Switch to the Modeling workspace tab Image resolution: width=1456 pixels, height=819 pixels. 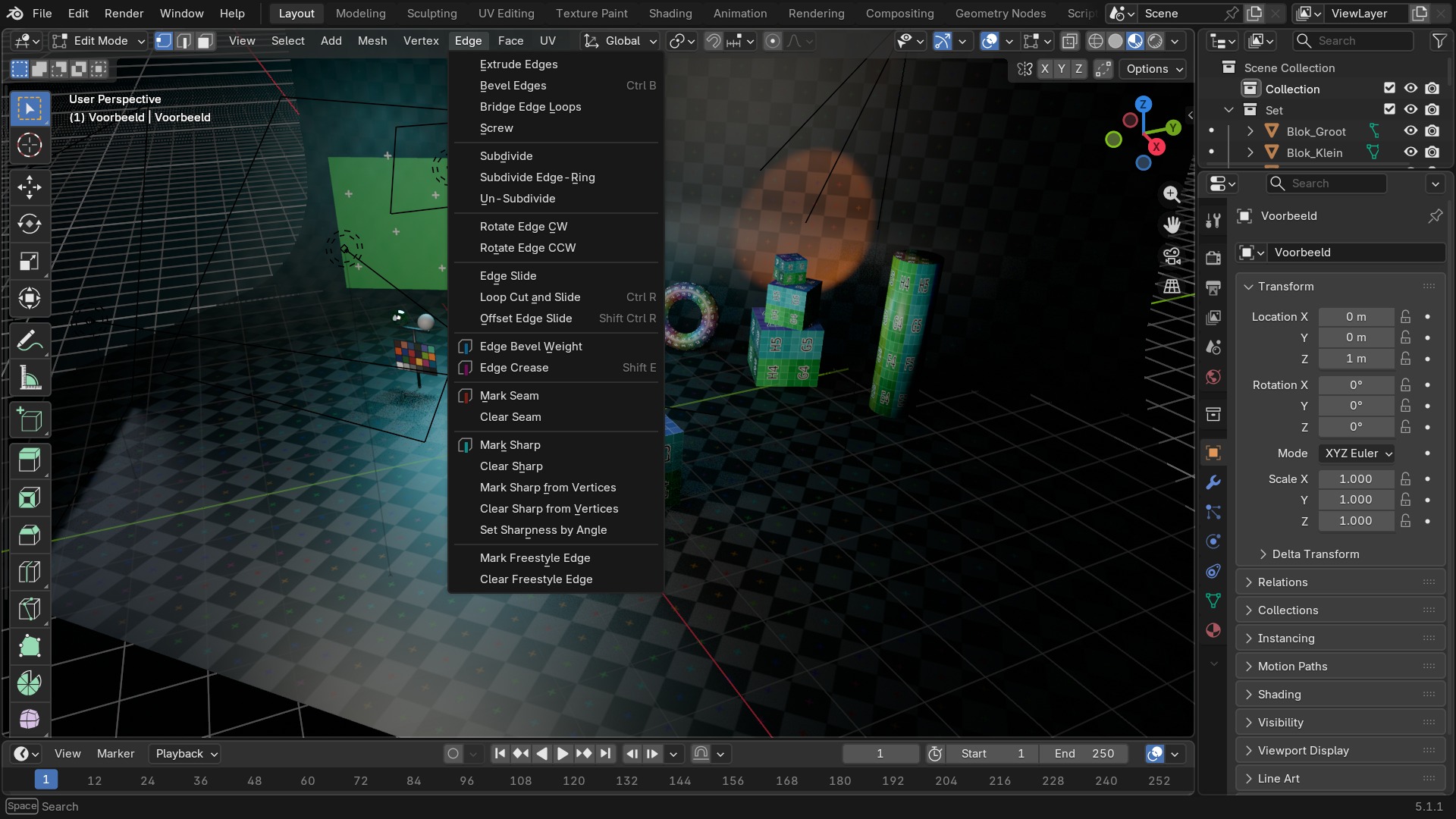click(360, 14)
